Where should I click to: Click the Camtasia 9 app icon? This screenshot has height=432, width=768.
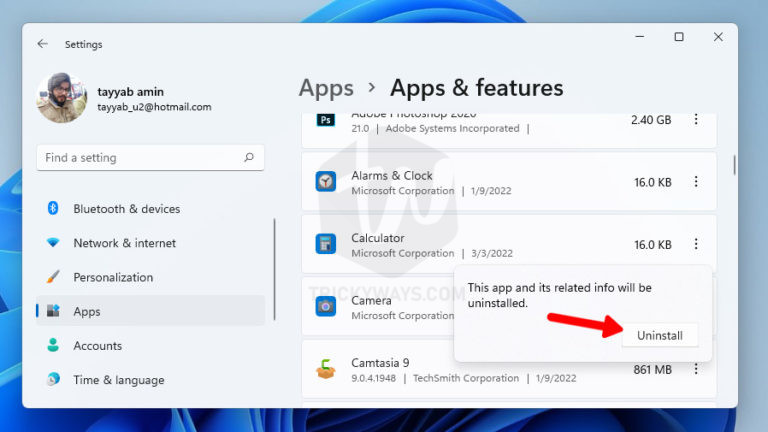click(x=326, y=369)
